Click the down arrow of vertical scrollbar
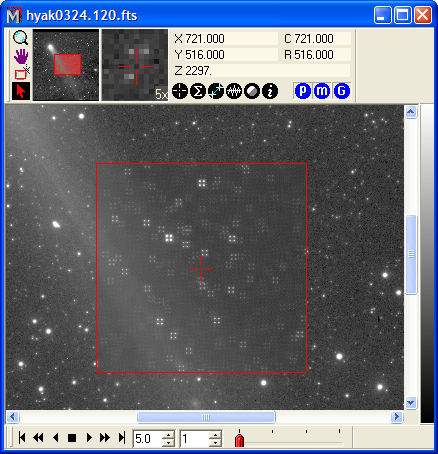 pyautogui.click(x=411, y=403)
